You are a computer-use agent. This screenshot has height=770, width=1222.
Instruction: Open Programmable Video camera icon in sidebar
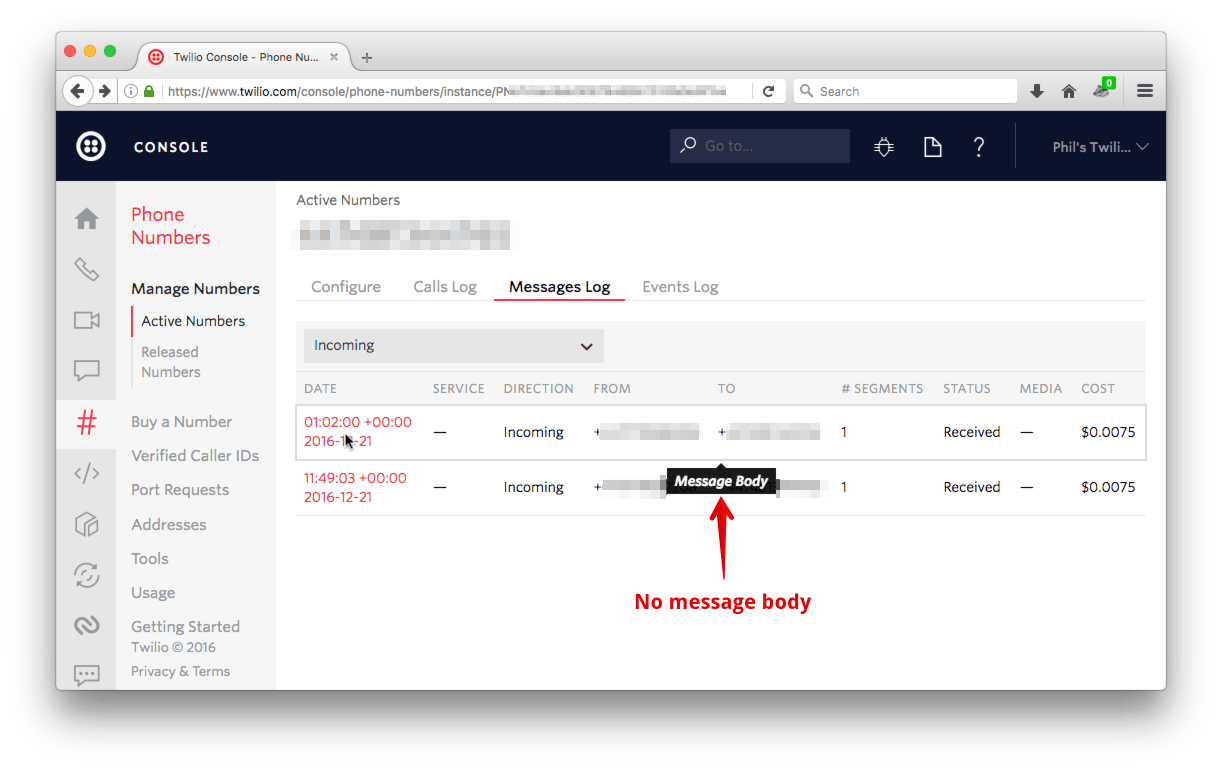pyautogui.click(x=87, y=320)
